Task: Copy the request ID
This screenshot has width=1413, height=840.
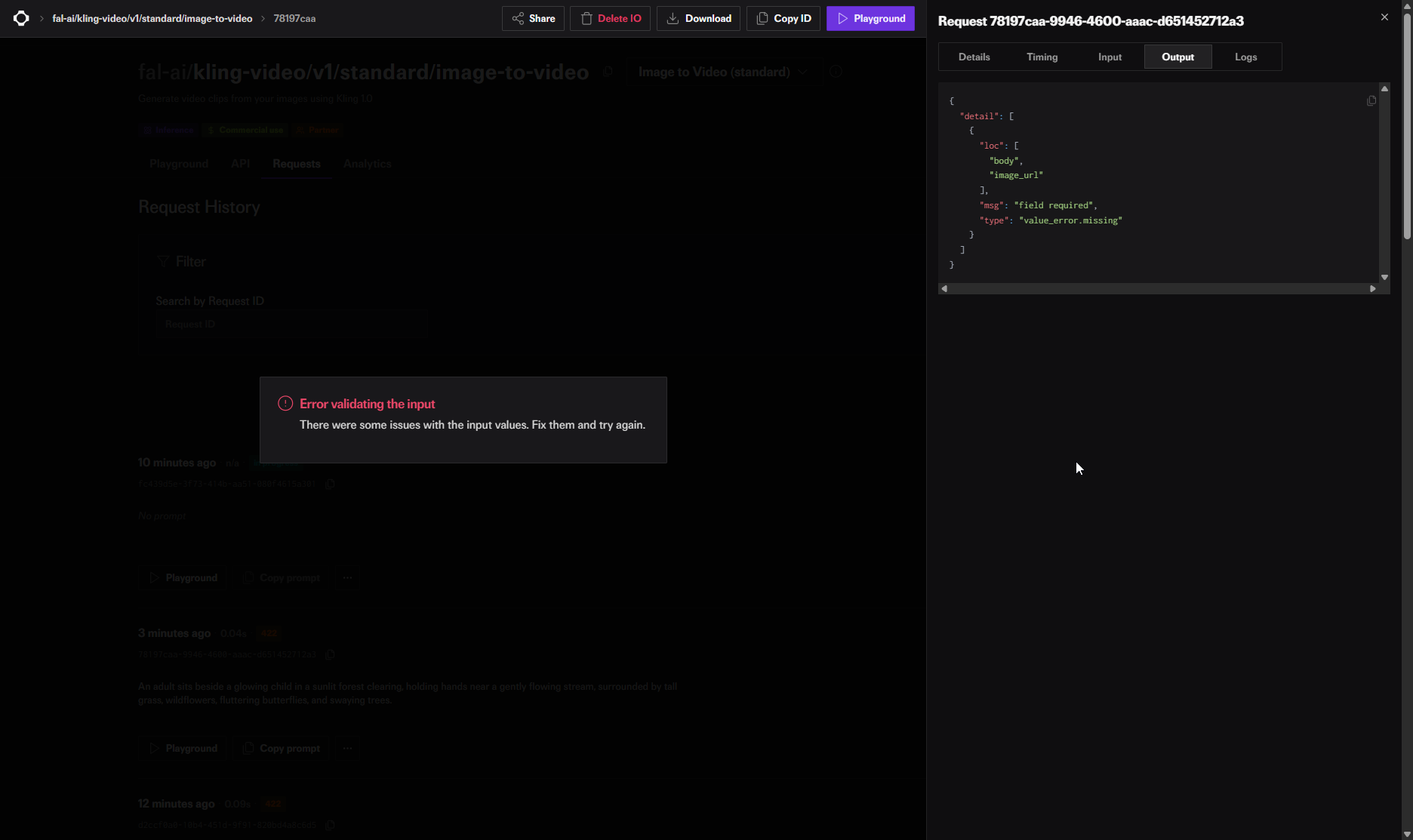Action: [x=783, y=18]
